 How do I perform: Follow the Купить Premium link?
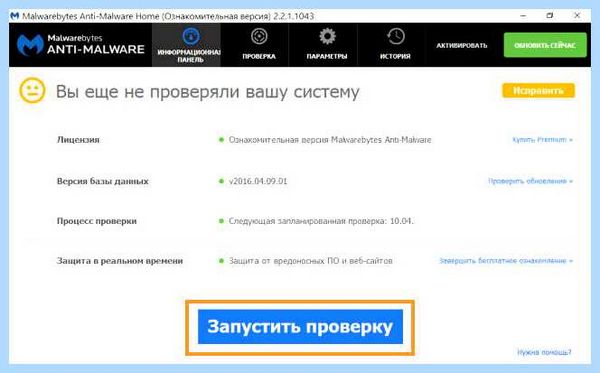(542, 140)
